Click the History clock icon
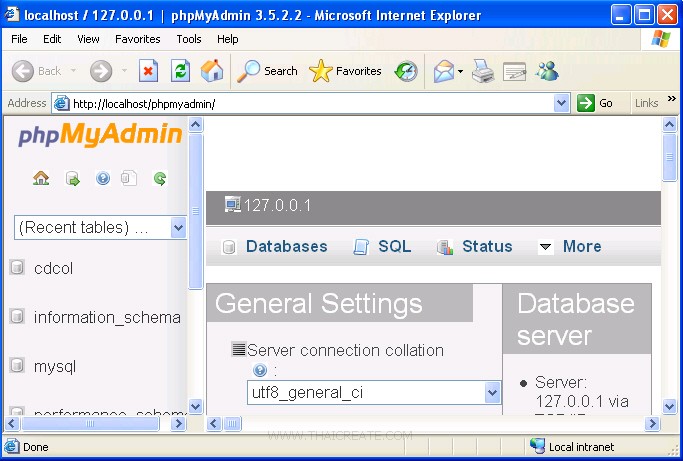Viewport: 683px width, 461px height. pyautogui.click(x=406, y=71)
